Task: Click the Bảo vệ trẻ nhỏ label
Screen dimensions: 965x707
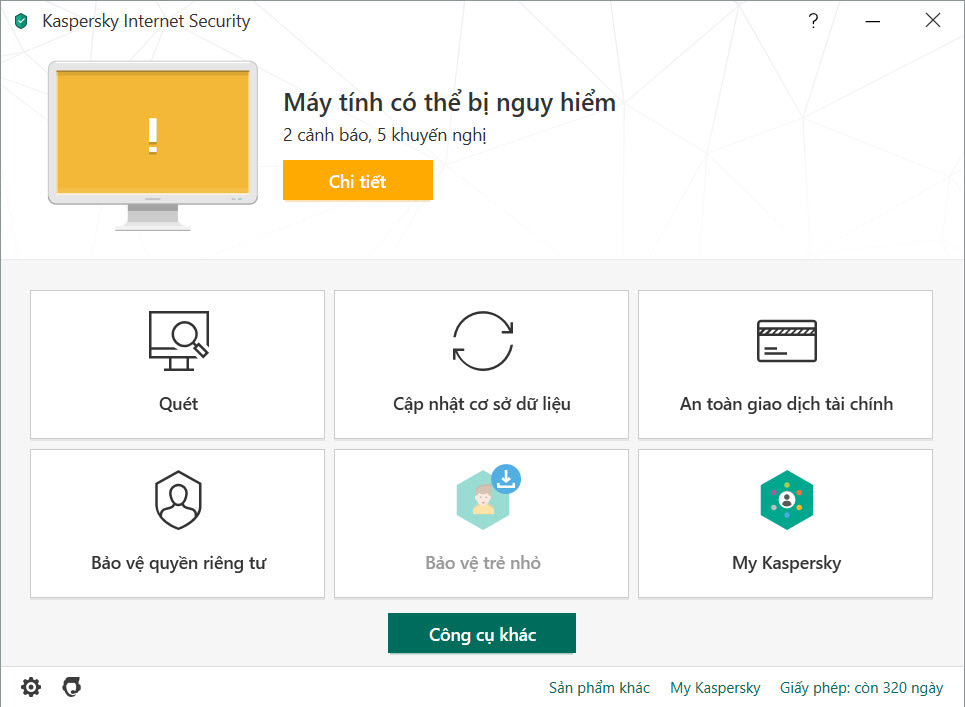Action: coord(482,562)
